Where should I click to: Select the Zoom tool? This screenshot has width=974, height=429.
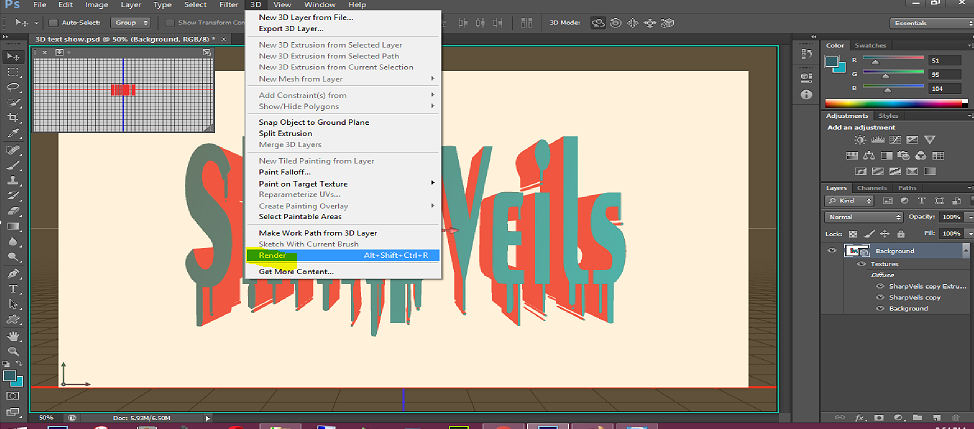point(12,351)
